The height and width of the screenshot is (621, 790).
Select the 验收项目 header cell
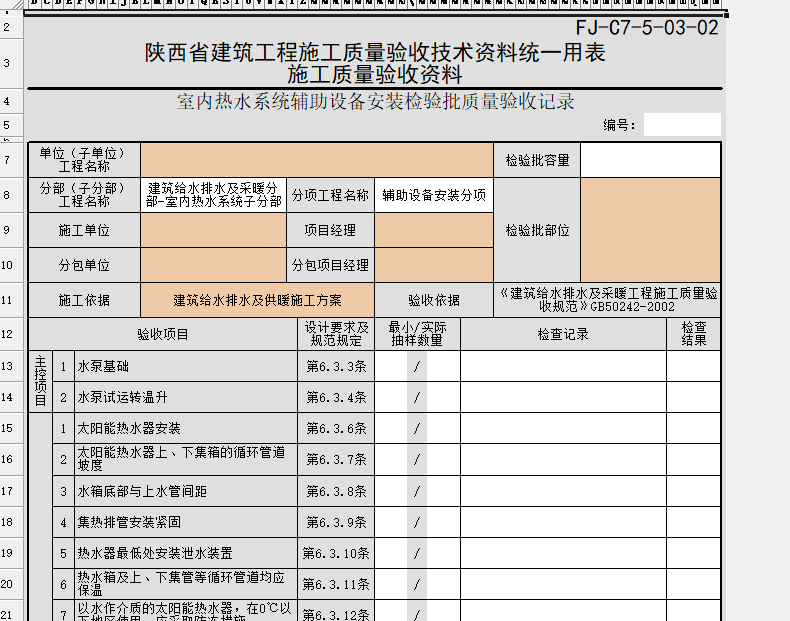click(x=163, y=334)
